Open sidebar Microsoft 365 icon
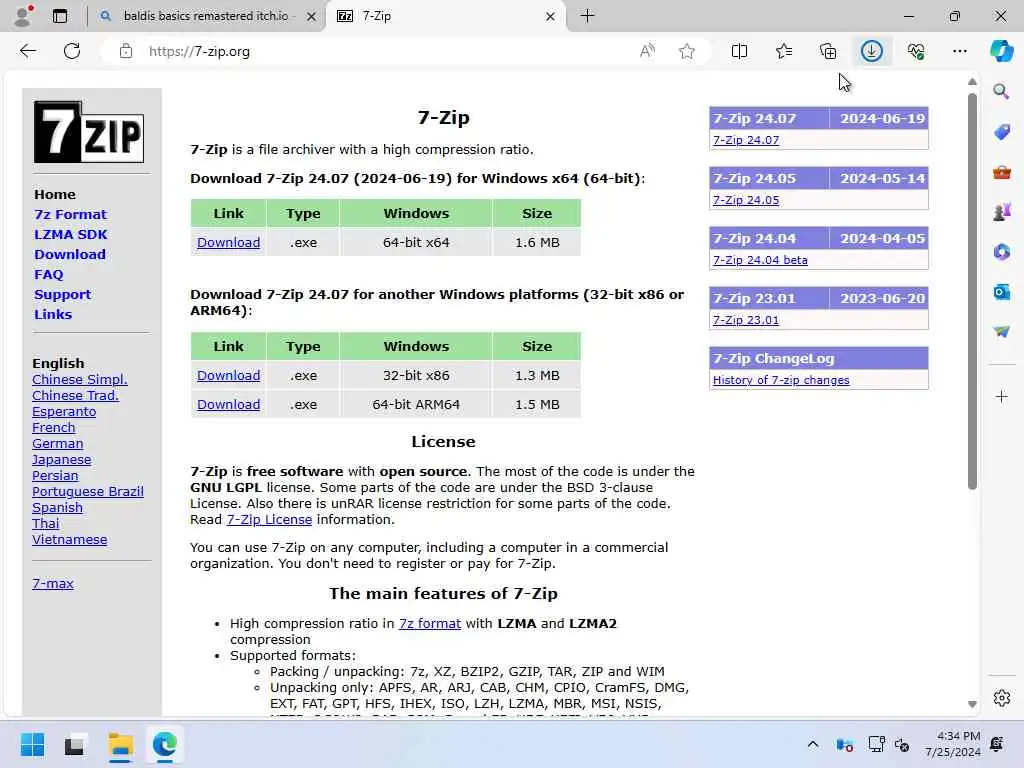 (1001, 251)
